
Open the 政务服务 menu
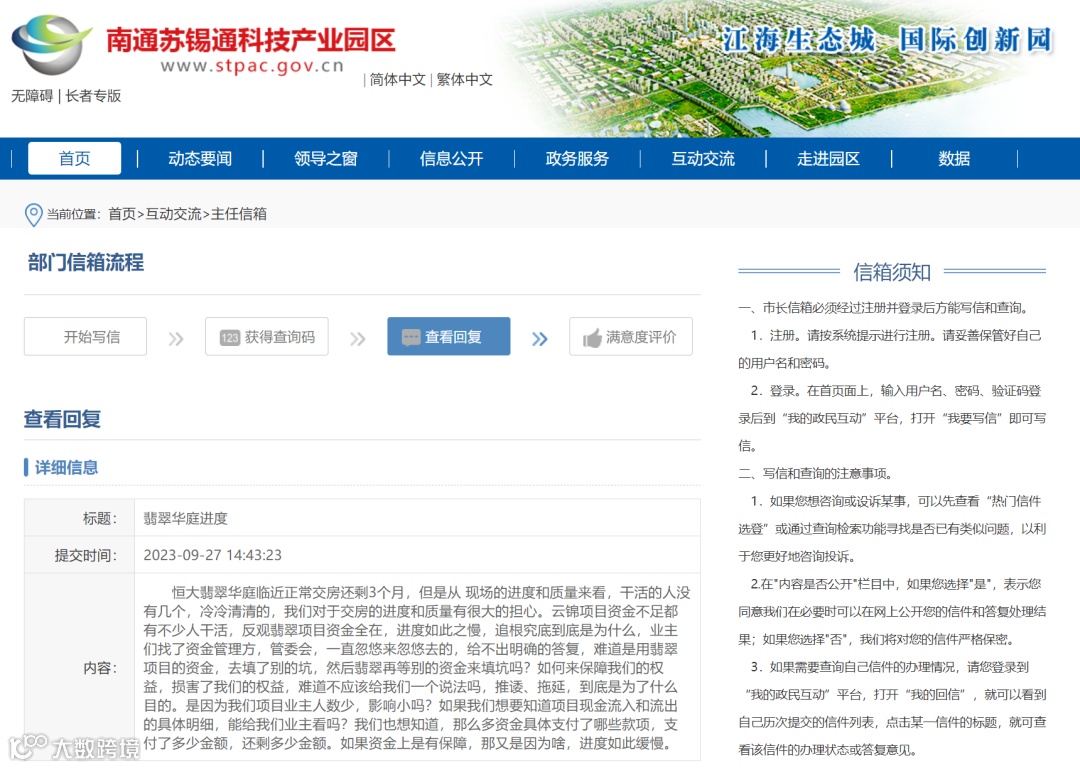(x=577, y=158)
